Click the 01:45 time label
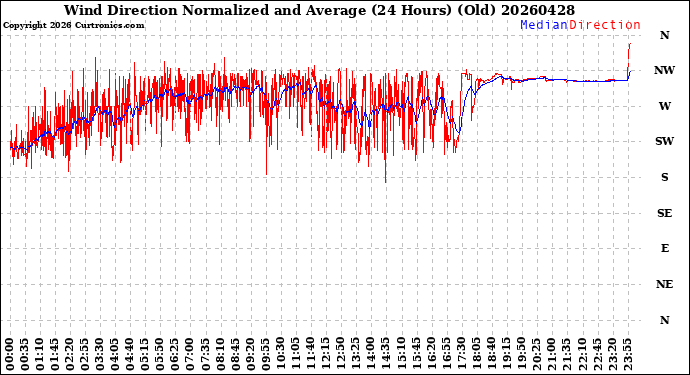Viewport: 690px width, 375px height. click(55, 354)
